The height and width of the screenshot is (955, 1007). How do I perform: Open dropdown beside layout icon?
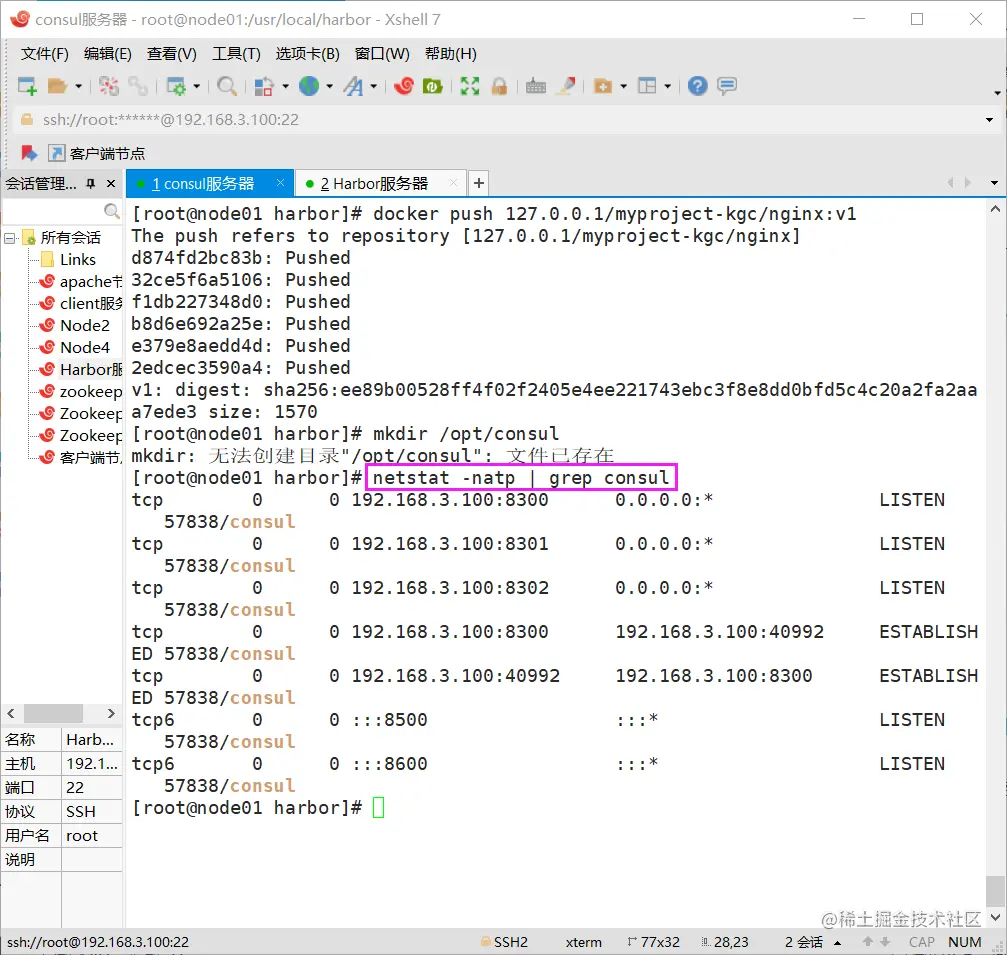(x=667, y=85)
